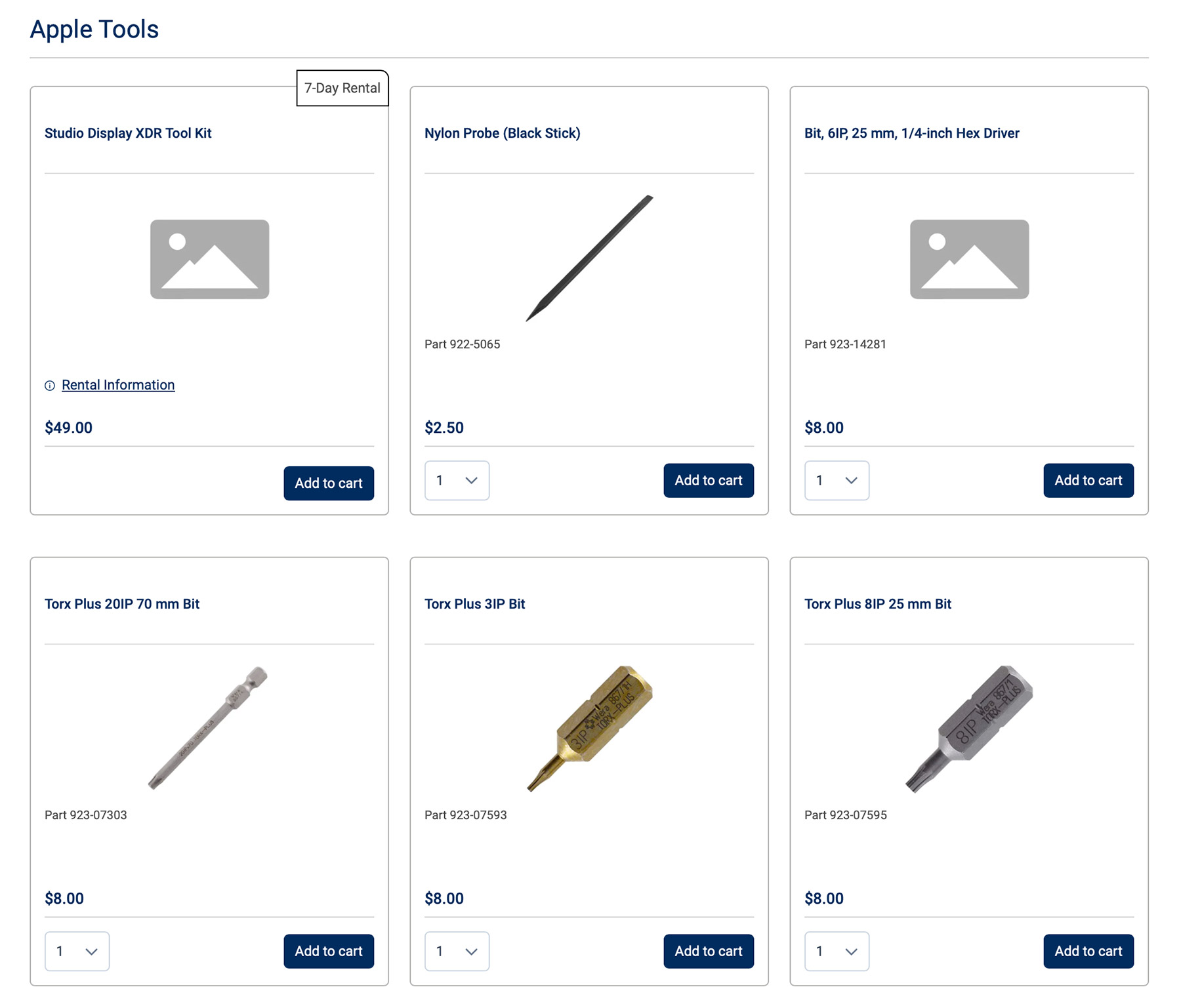The width and height of the screenshot is (1181, 1008).
Task: Open quantity dropdown for Torx Plus 20IP bit
Action: coord(77,952)
